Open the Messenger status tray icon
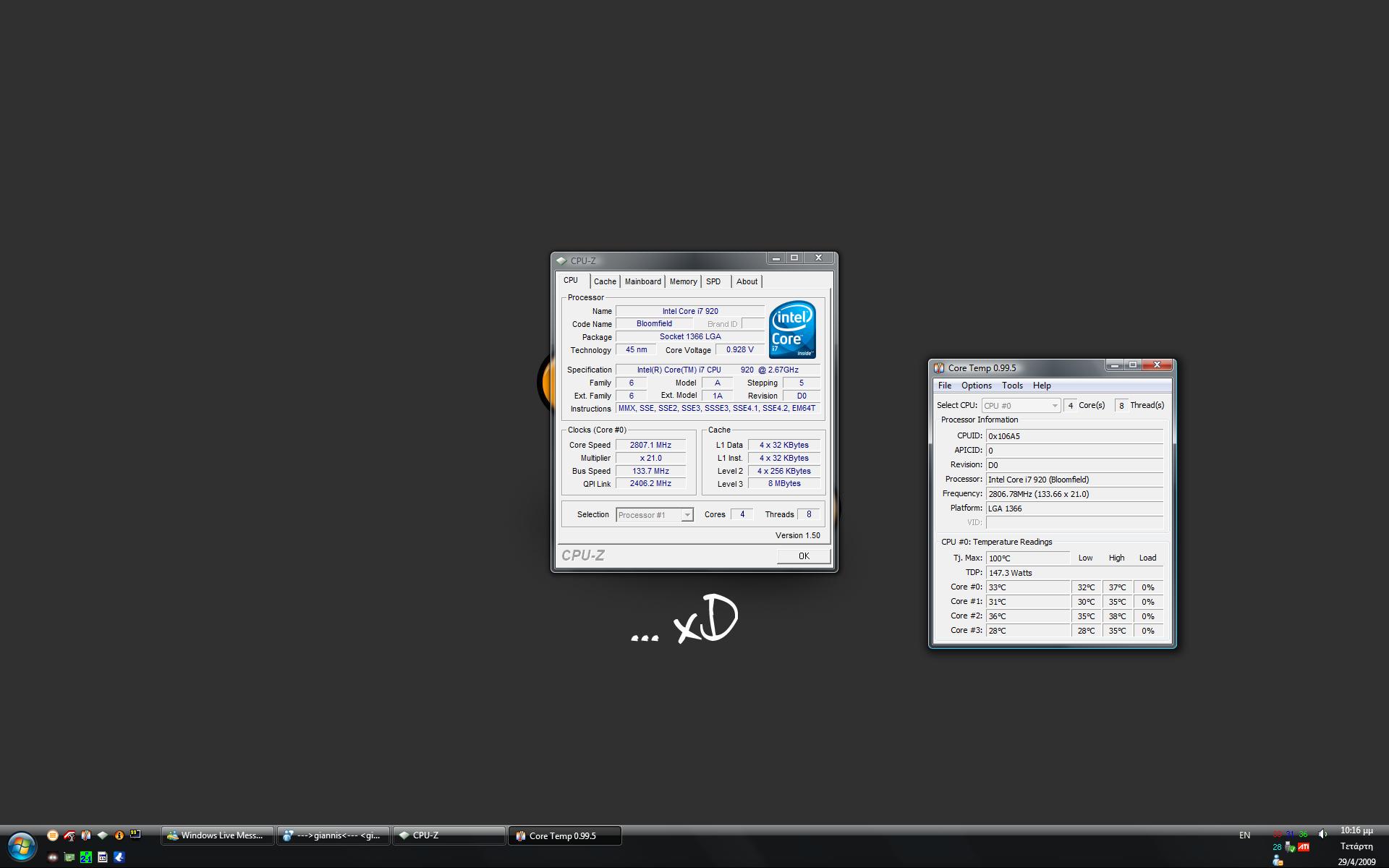This screenshot has height=868, width=1389. coord(1278,860)
